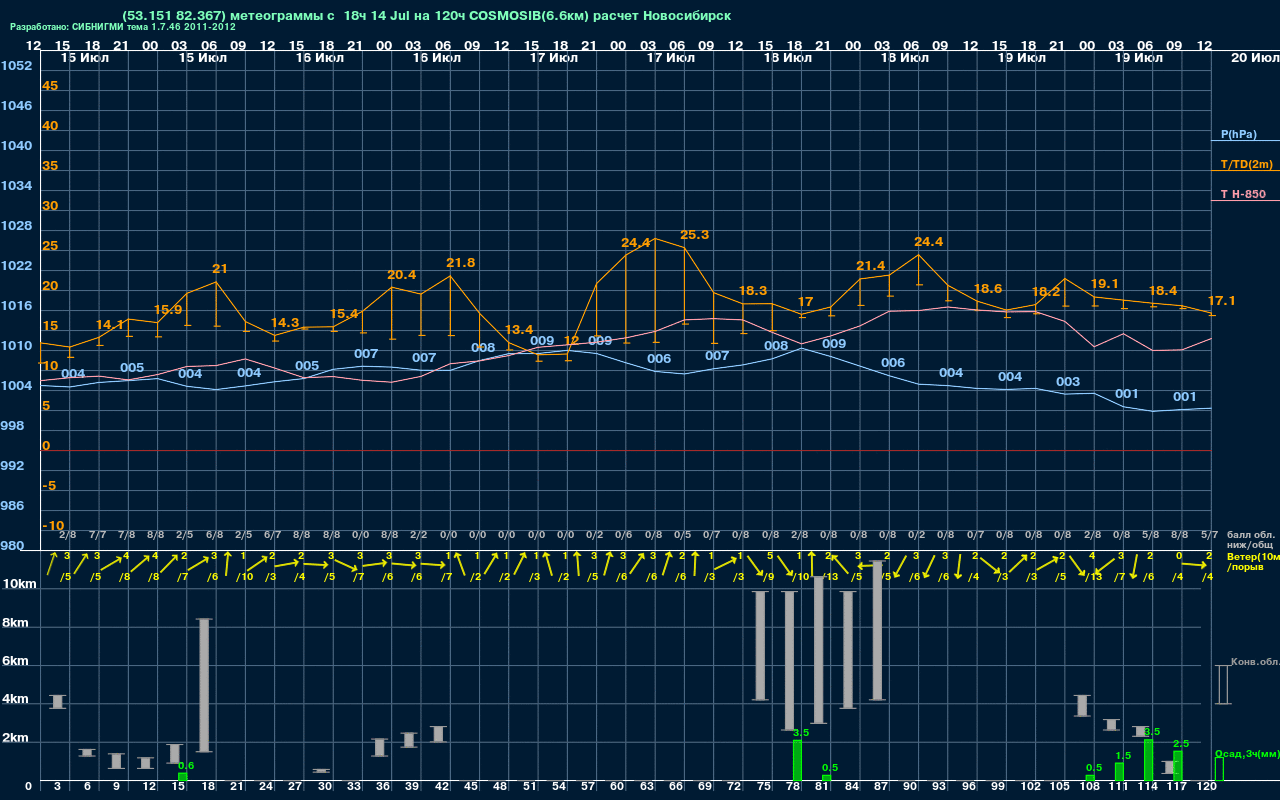Click the 1034 pressure axis label
This screenshot has height=800, width=1280.
tap(16, 186)
